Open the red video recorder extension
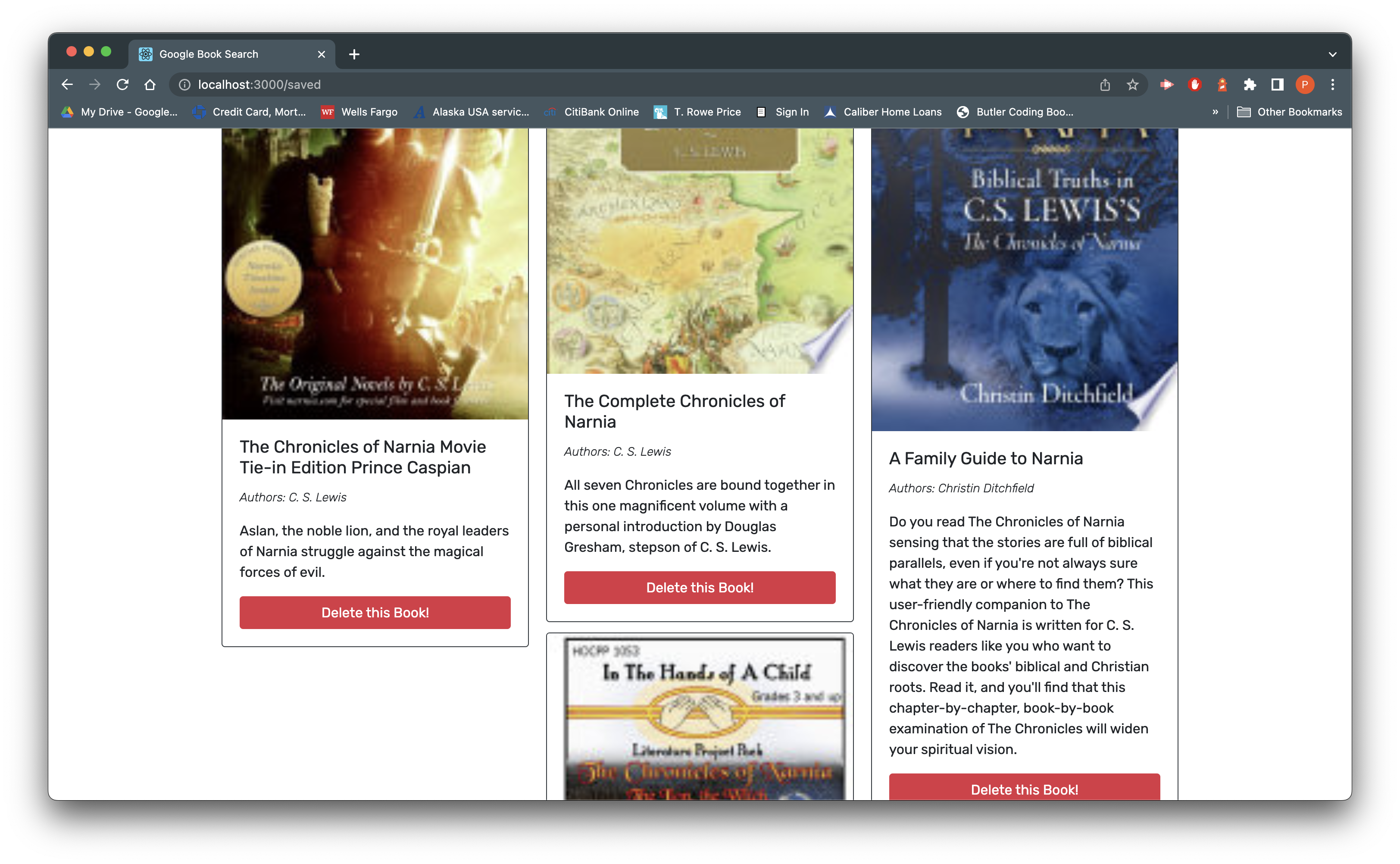1400x864 pixels. (x=1166, y=85)
